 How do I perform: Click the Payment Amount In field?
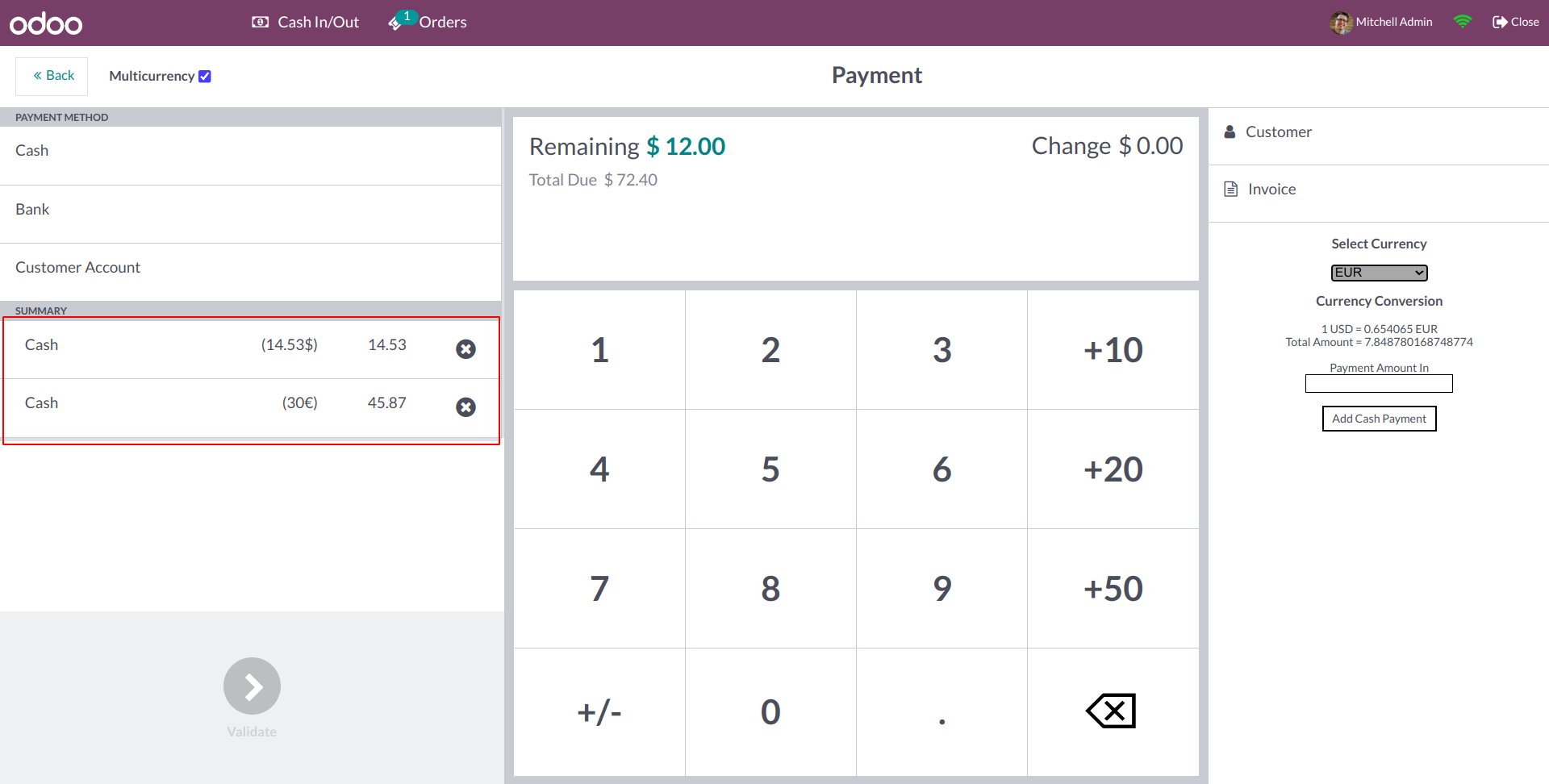coord(1379,384)
